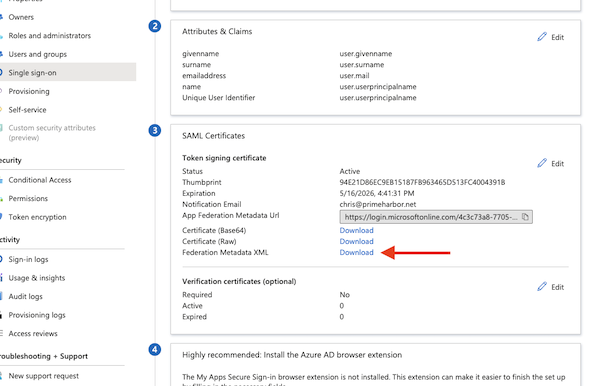
Task: Download Federation Metadata XML
Action: pyautogui.click(x=356, y=252)
